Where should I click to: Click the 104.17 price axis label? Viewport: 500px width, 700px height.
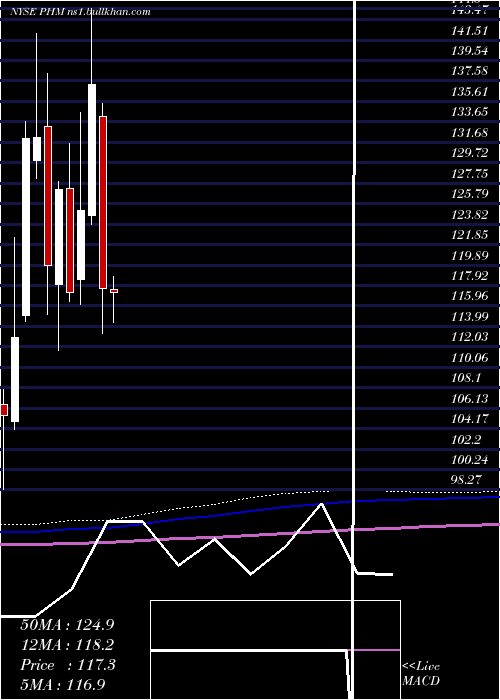(470, 420)
